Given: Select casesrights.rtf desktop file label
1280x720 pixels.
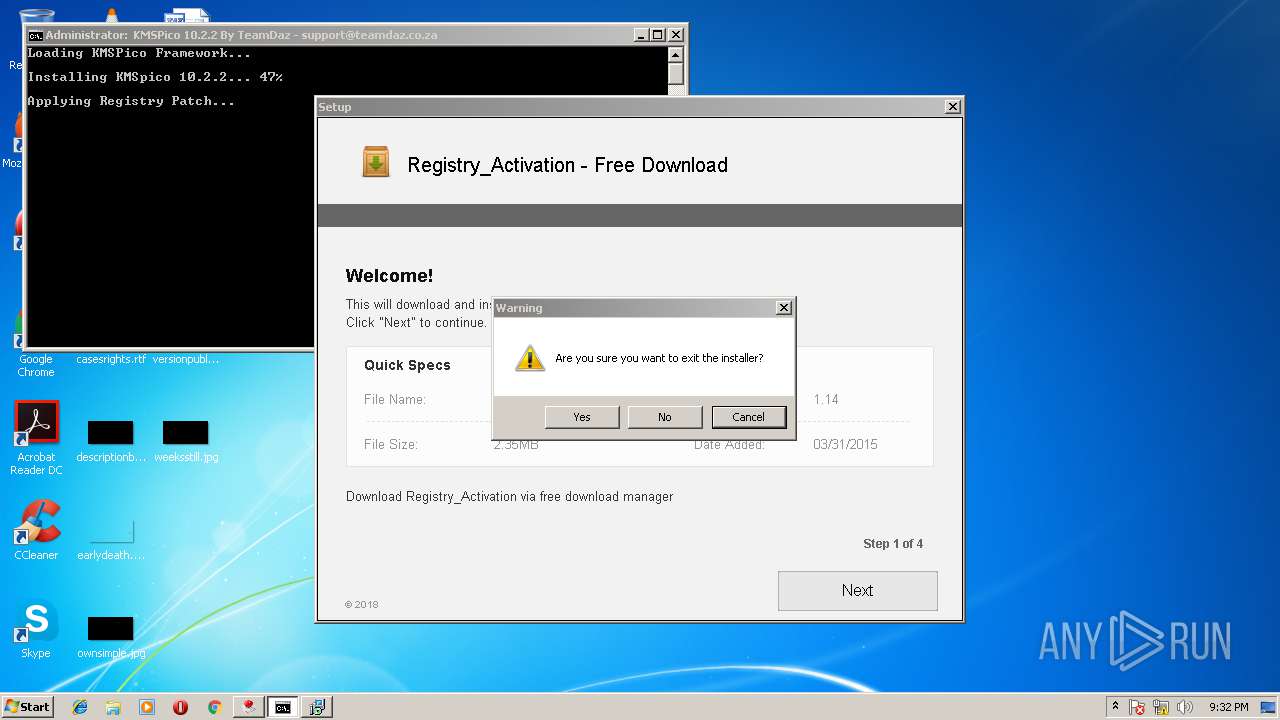Looking at the screenshot, I should (111, 359).
